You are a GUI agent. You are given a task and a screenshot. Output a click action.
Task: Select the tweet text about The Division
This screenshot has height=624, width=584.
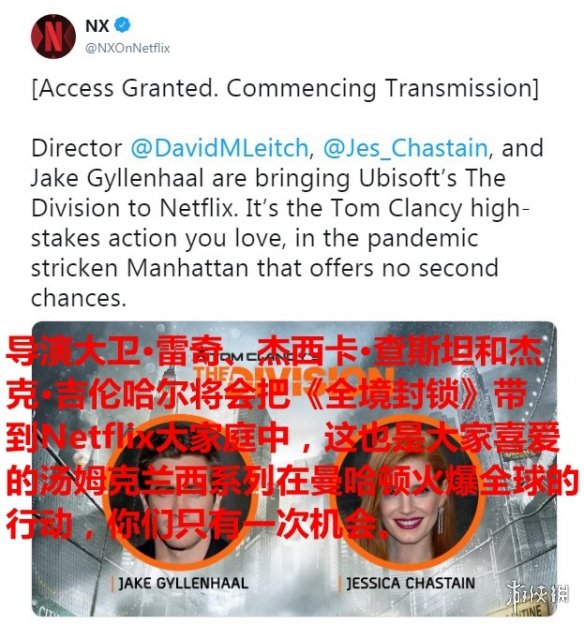pos(285,223)
